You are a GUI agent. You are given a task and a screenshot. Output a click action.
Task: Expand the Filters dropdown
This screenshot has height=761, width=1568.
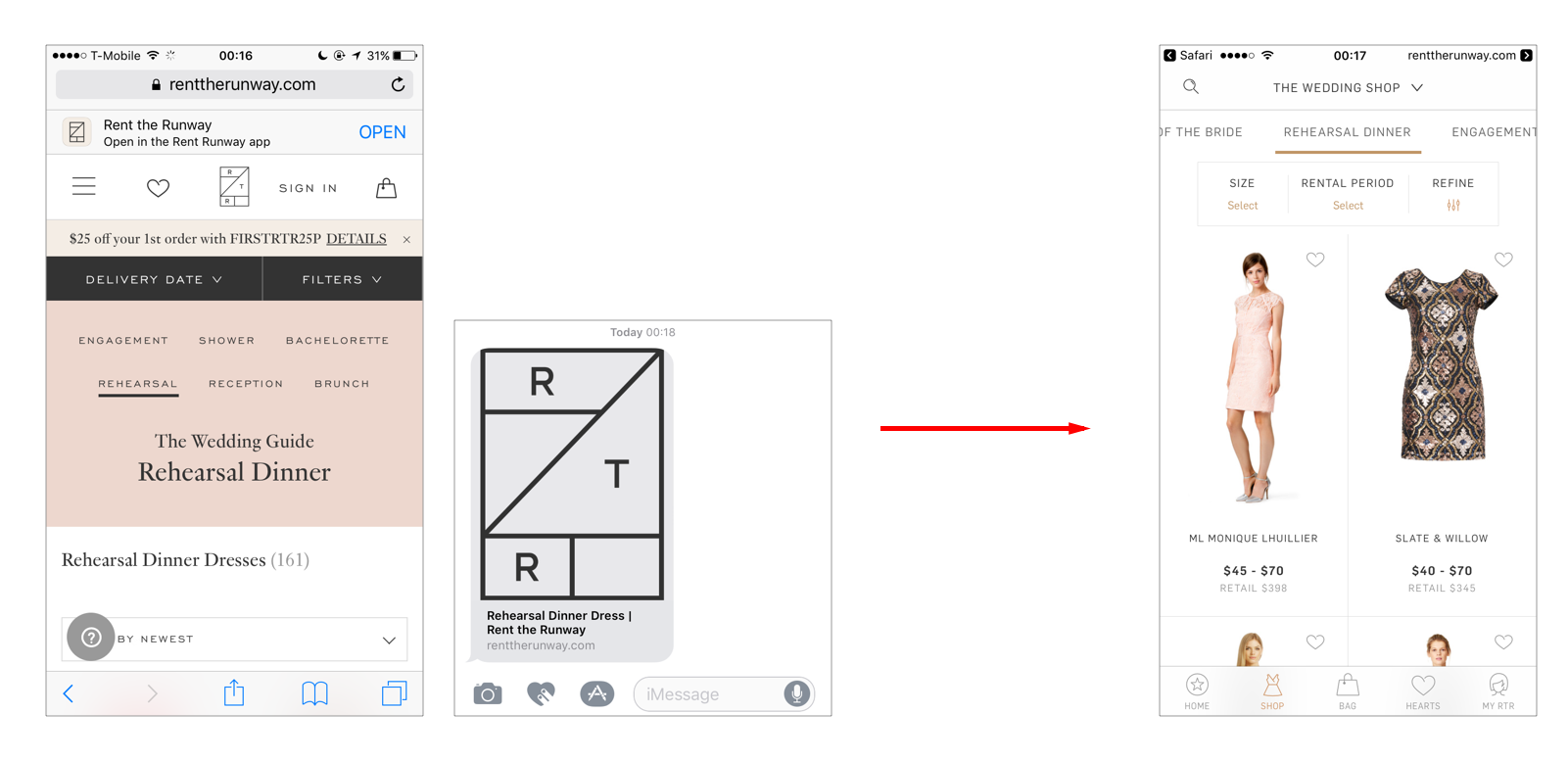(x=343, y=279)
